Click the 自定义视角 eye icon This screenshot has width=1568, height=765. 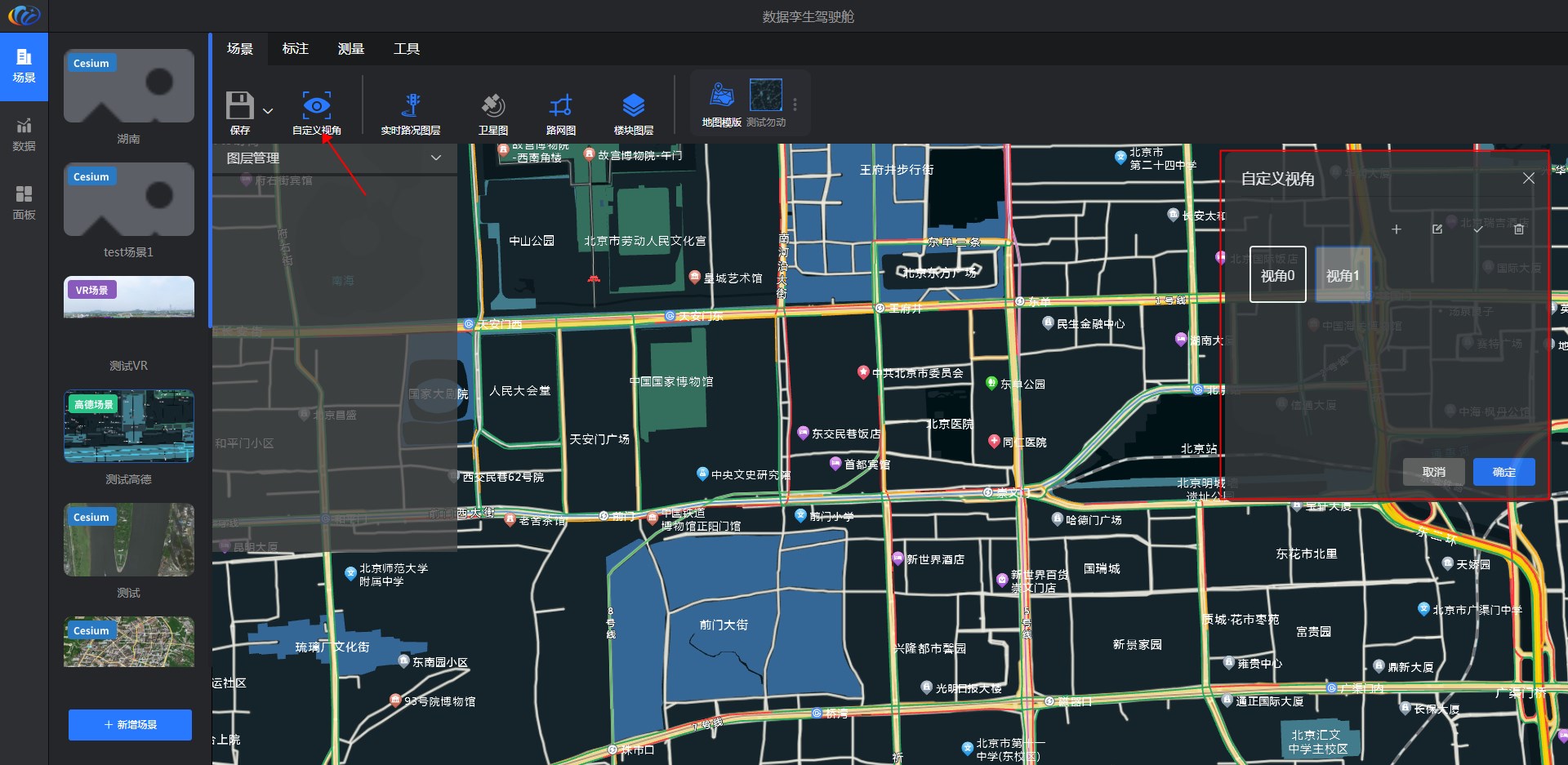(316, 105)
